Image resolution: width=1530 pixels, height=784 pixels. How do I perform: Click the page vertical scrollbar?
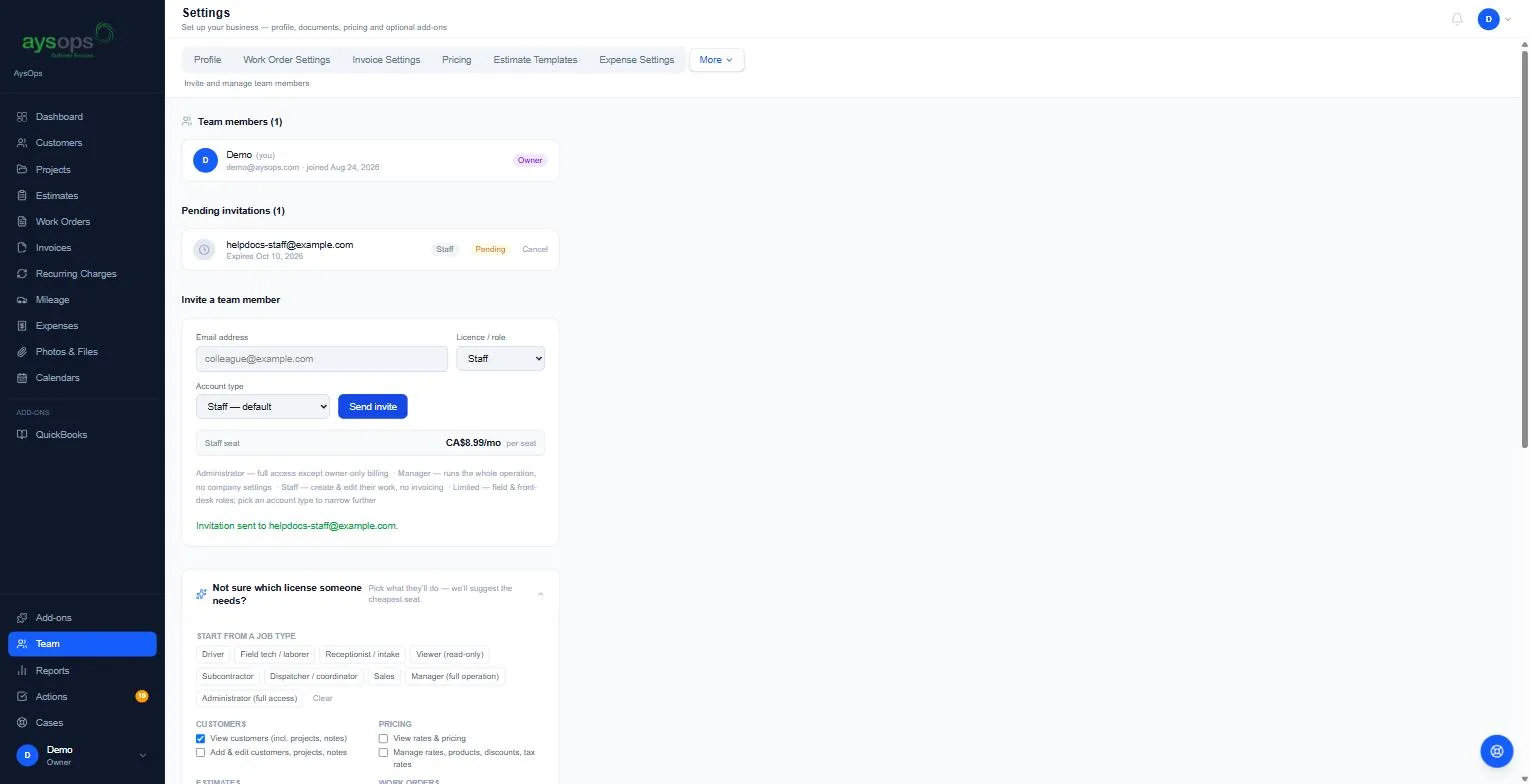1524,250
